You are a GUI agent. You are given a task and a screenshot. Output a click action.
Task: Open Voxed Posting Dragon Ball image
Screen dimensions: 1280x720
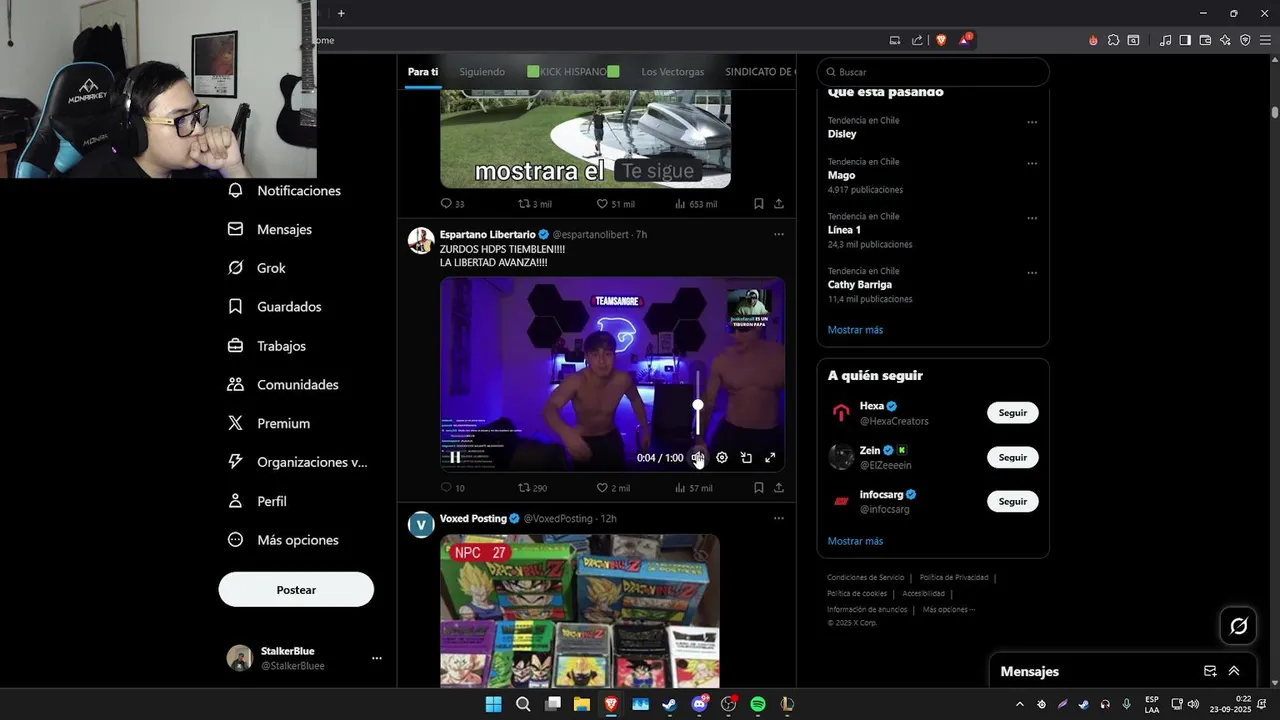[x=580, y=610]
